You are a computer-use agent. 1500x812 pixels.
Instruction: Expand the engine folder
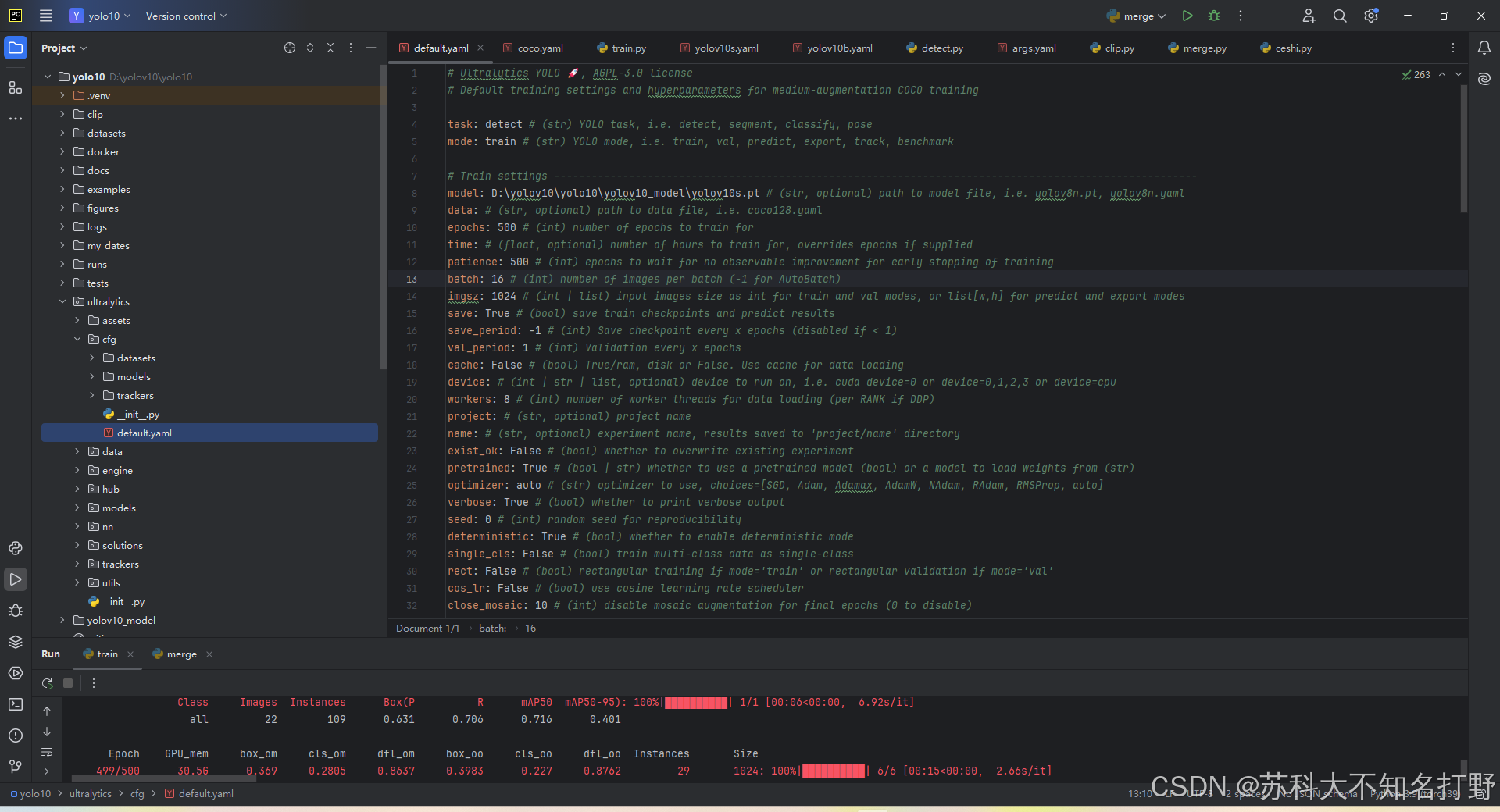pos(77,470)
